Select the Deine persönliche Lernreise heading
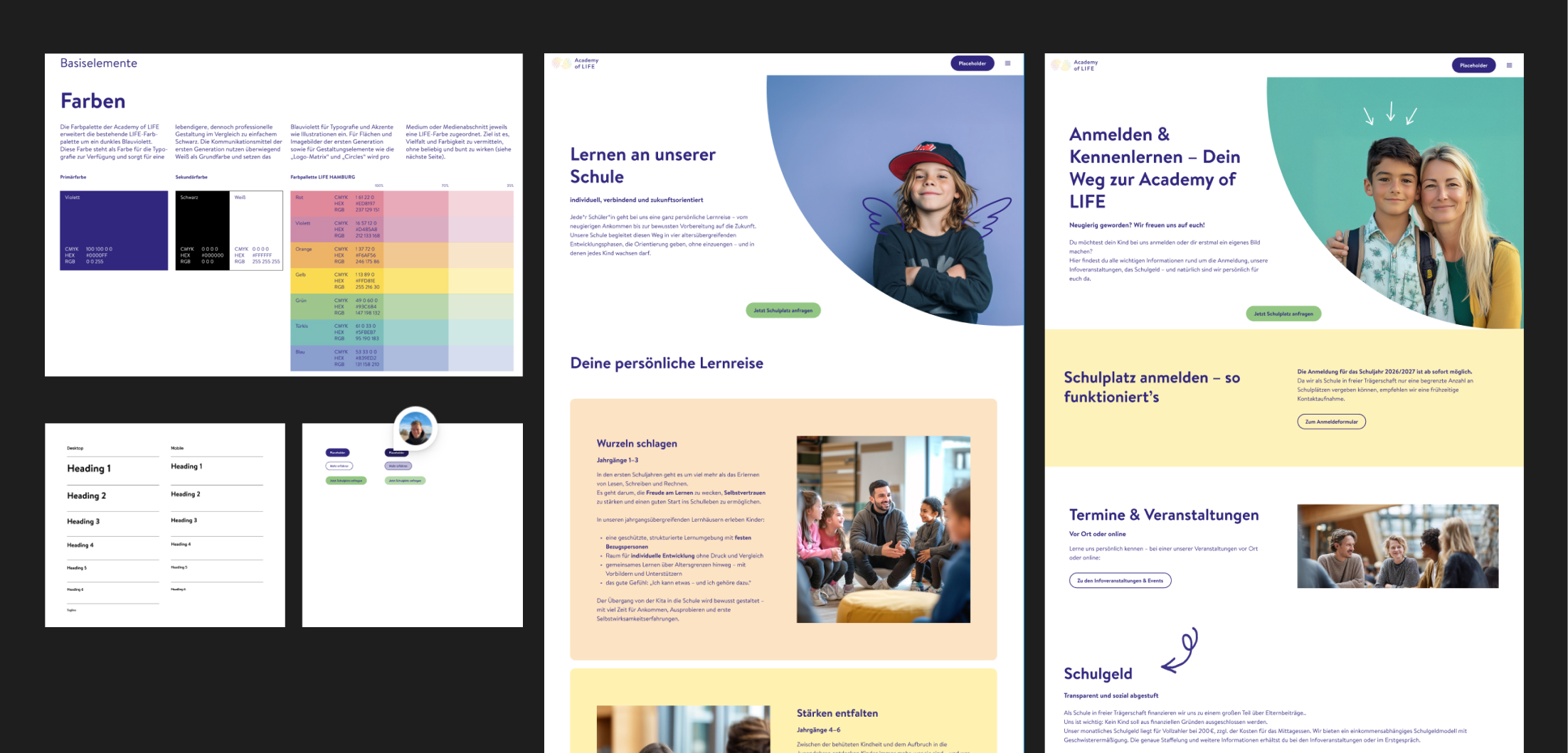 click(x=667, y=363)
